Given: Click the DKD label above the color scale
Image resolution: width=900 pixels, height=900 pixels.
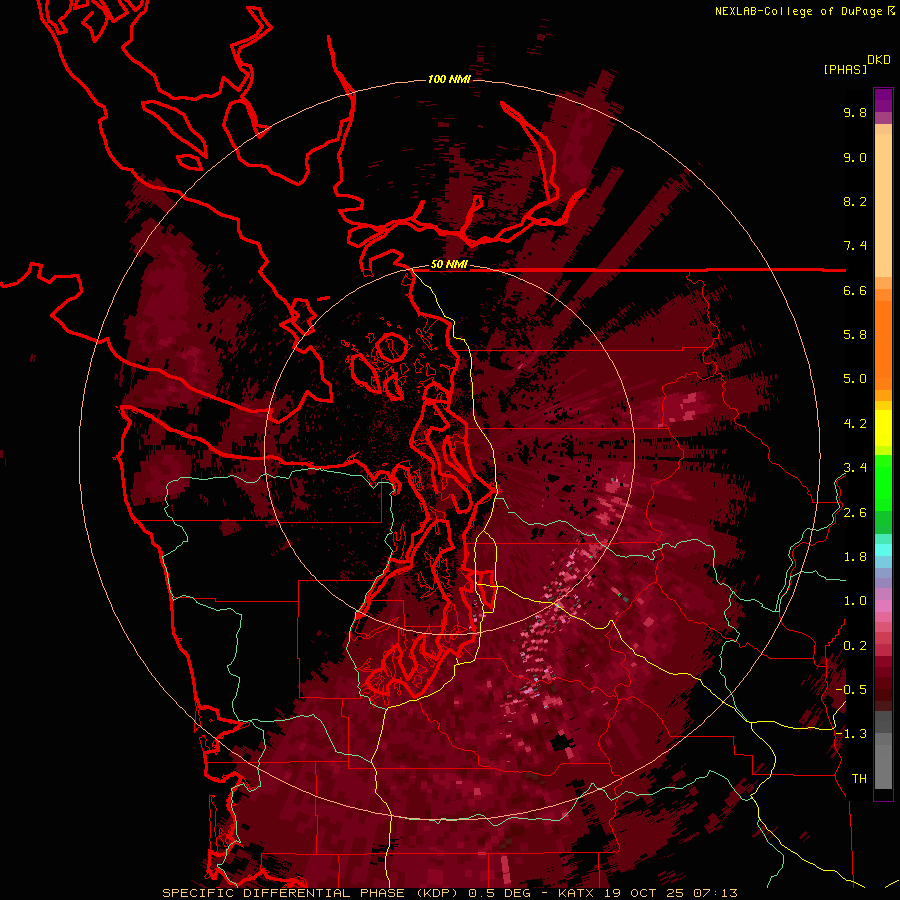Looking at the screenshot, I should [879, 60].
